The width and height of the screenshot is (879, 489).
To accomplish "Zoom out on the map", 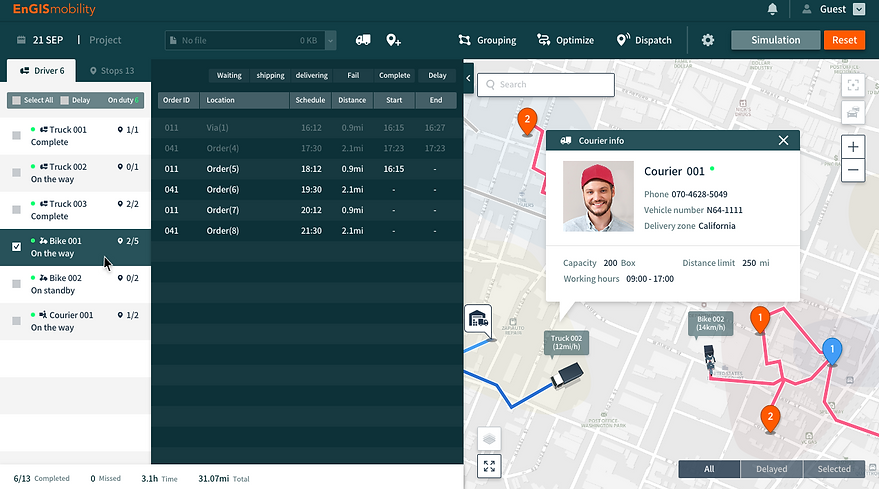I will tap(853, 170).
